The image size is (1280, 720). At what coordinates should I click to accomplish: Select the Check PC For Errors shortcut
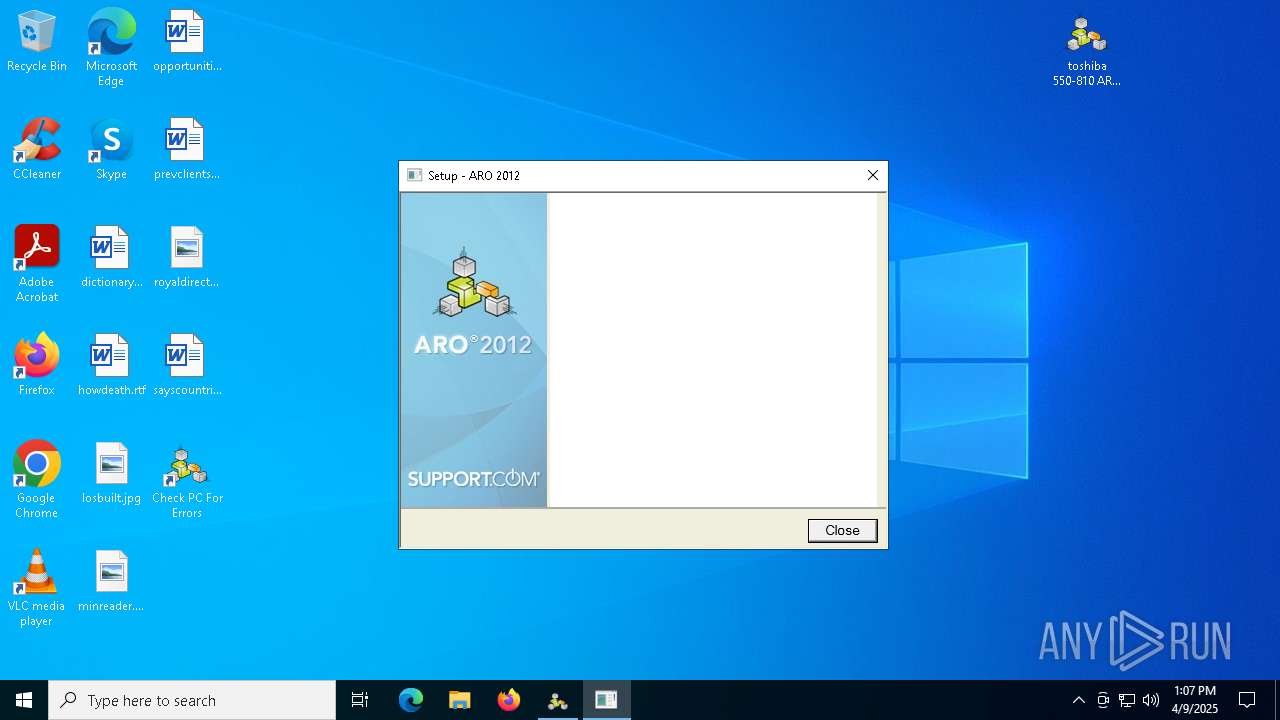(187, 480)
